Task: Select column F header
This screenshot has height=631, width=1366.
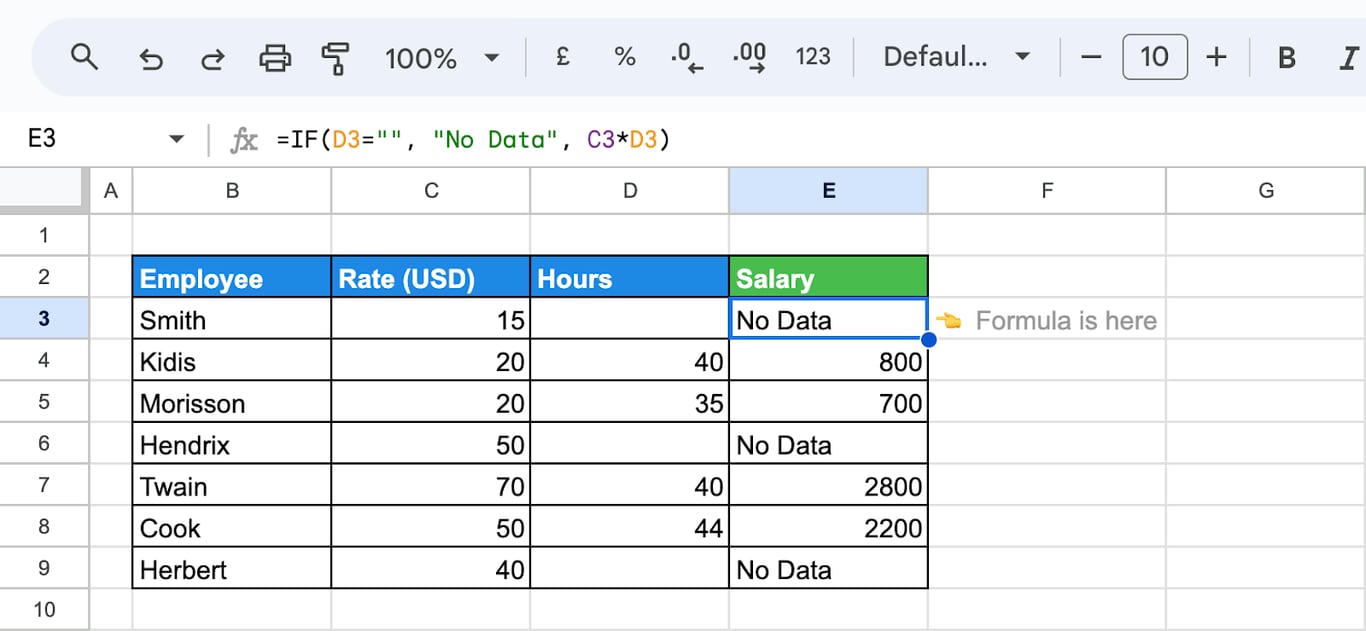Action: (x=1047, y=190)
